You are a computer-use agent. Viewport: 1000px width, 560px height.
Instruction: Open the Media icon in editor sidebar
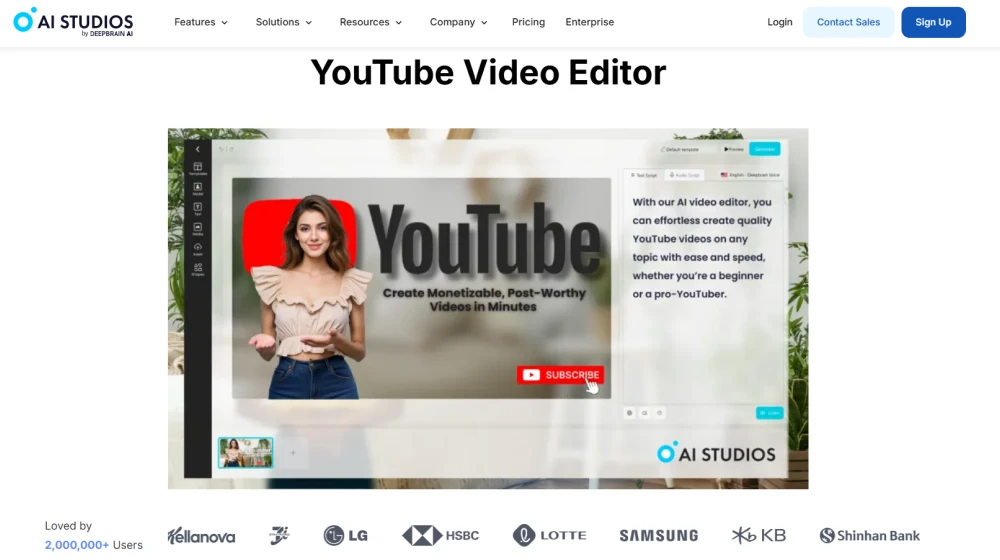(198, 229)
